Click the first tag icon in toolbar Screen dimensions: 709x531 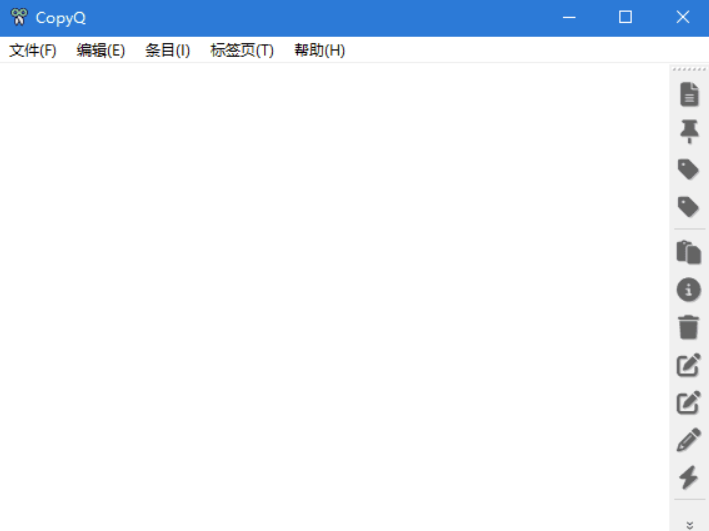(x=688, y=169)
